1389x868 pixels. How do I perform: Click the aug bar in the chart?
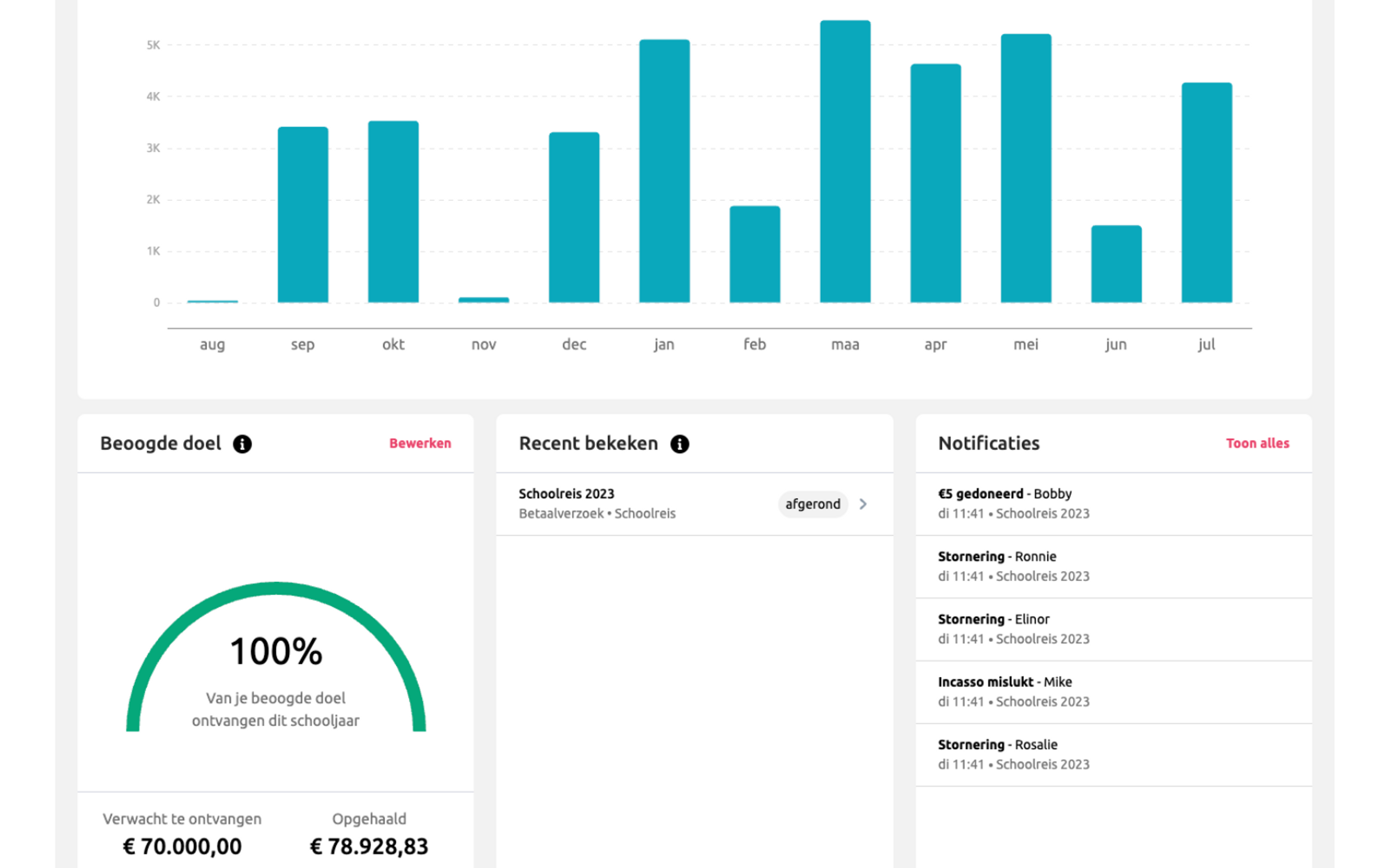(212, 301)
